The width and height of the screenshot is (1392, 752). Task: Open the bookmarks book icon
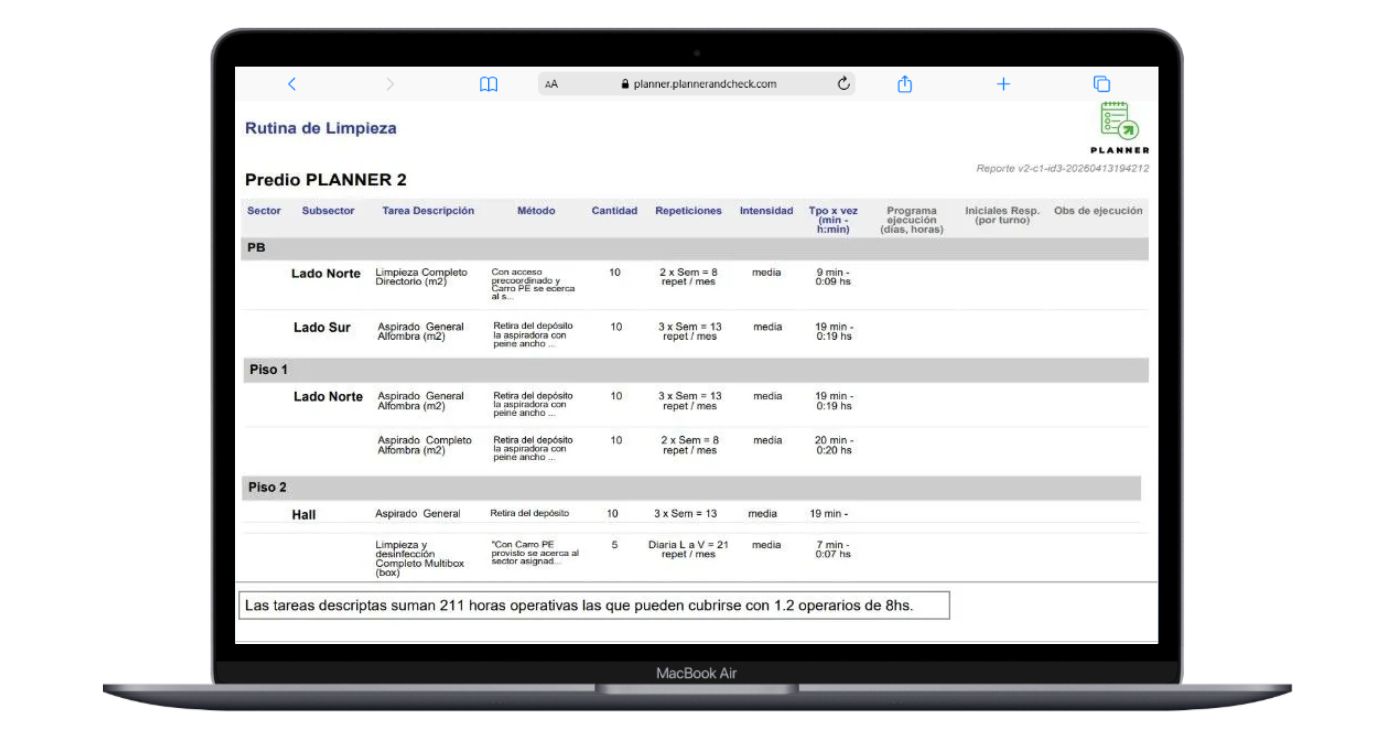[489, 84]
